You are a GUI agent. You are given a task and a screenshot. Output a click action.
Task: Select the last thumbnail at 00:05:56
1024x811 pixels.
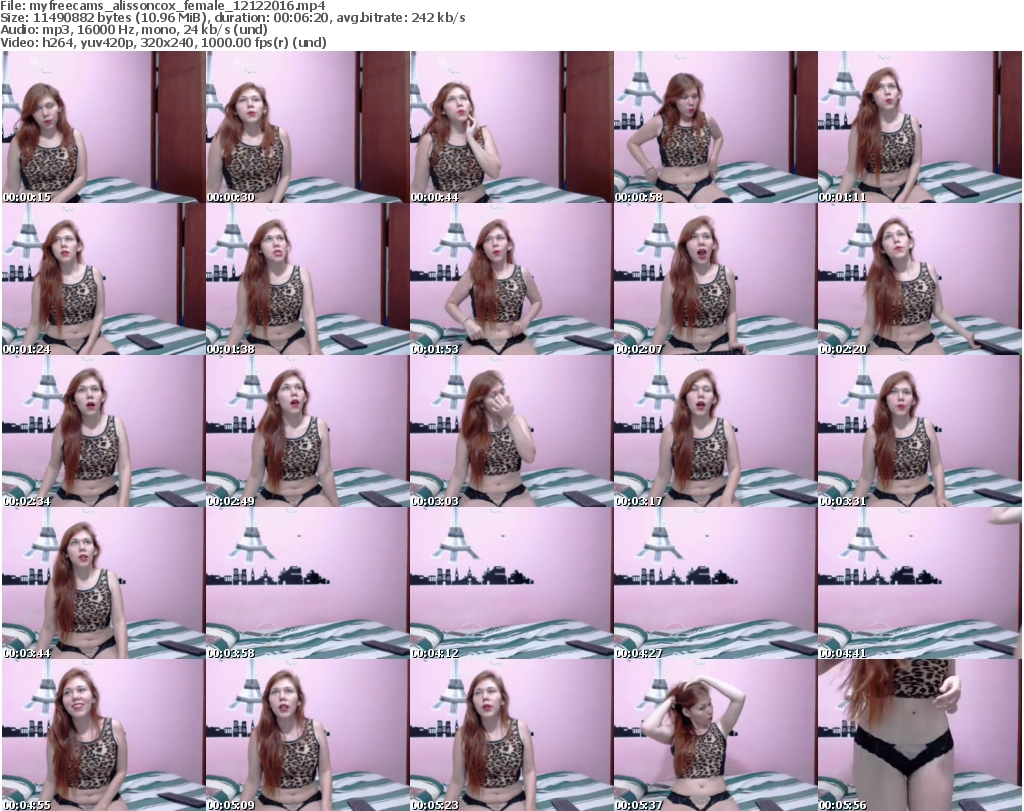[x=919, y=735]
